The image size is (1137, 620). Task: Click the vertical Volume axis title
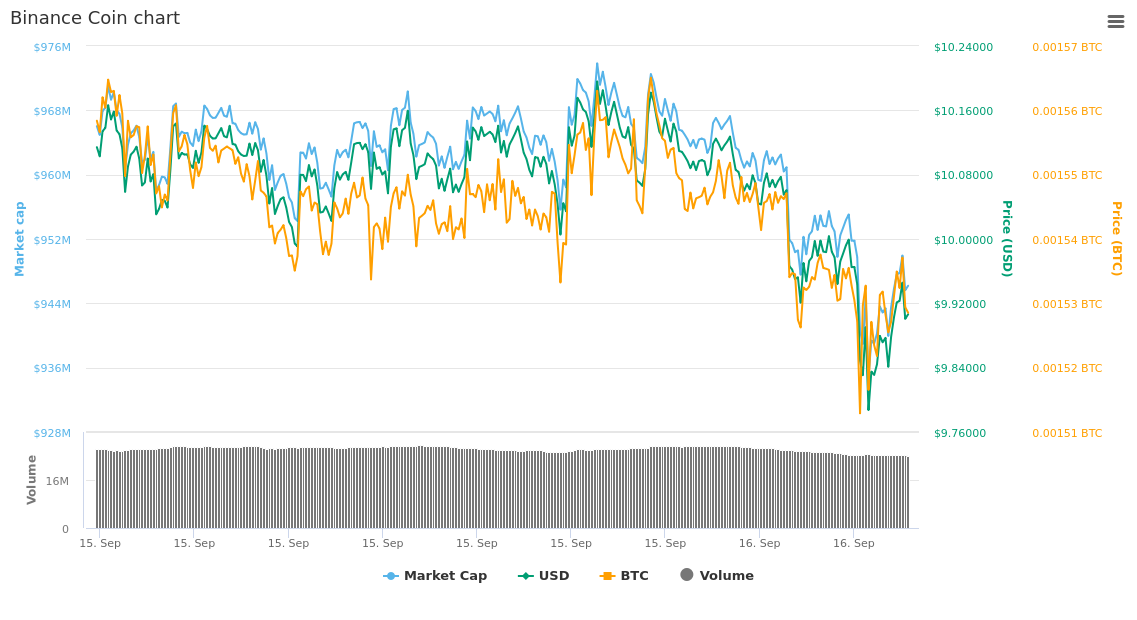click(x=31, y=479)
